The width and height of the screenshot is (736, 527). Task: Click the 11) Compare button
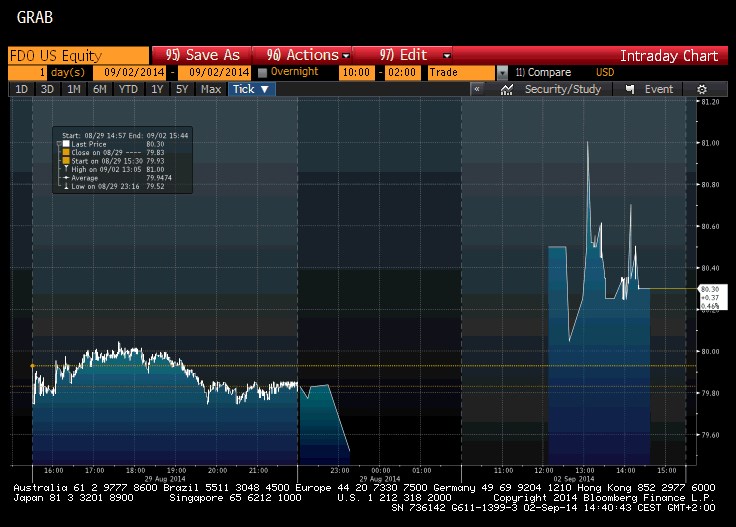tap(543, 72)
